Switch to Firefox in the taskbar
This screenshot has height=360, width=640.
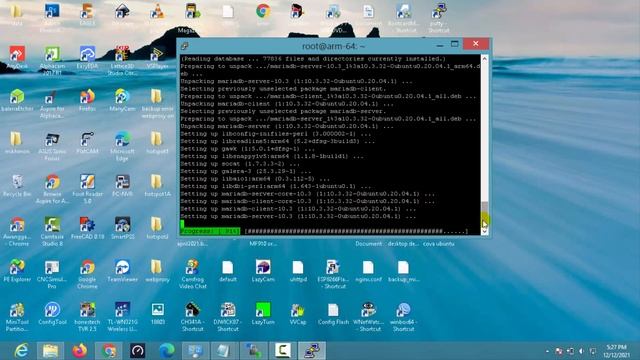[x=80, y=351]
